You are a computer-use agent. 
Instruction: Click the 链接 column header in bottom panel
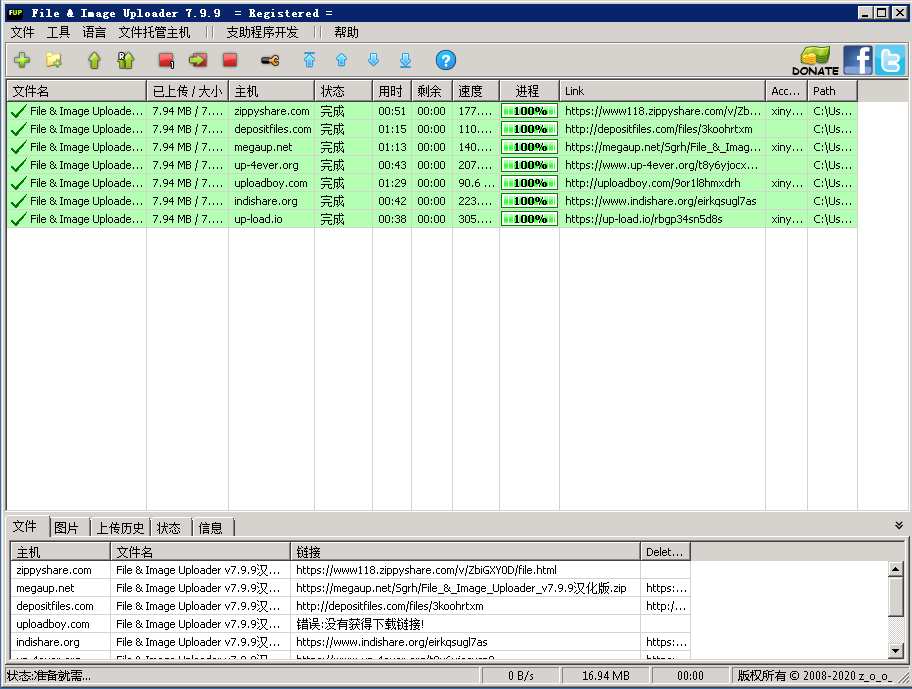465,552
